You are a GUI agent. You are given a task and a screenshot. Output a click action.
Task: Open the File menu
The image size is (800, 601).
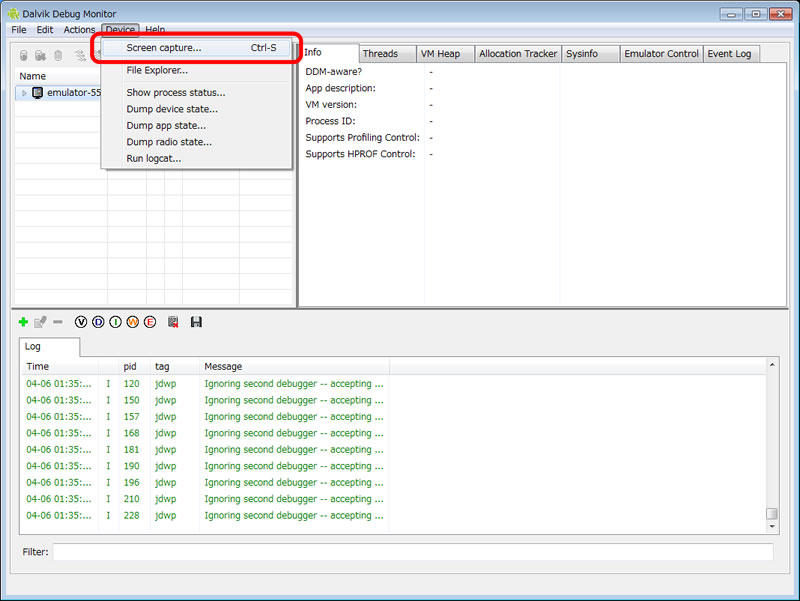coord(19,30)
